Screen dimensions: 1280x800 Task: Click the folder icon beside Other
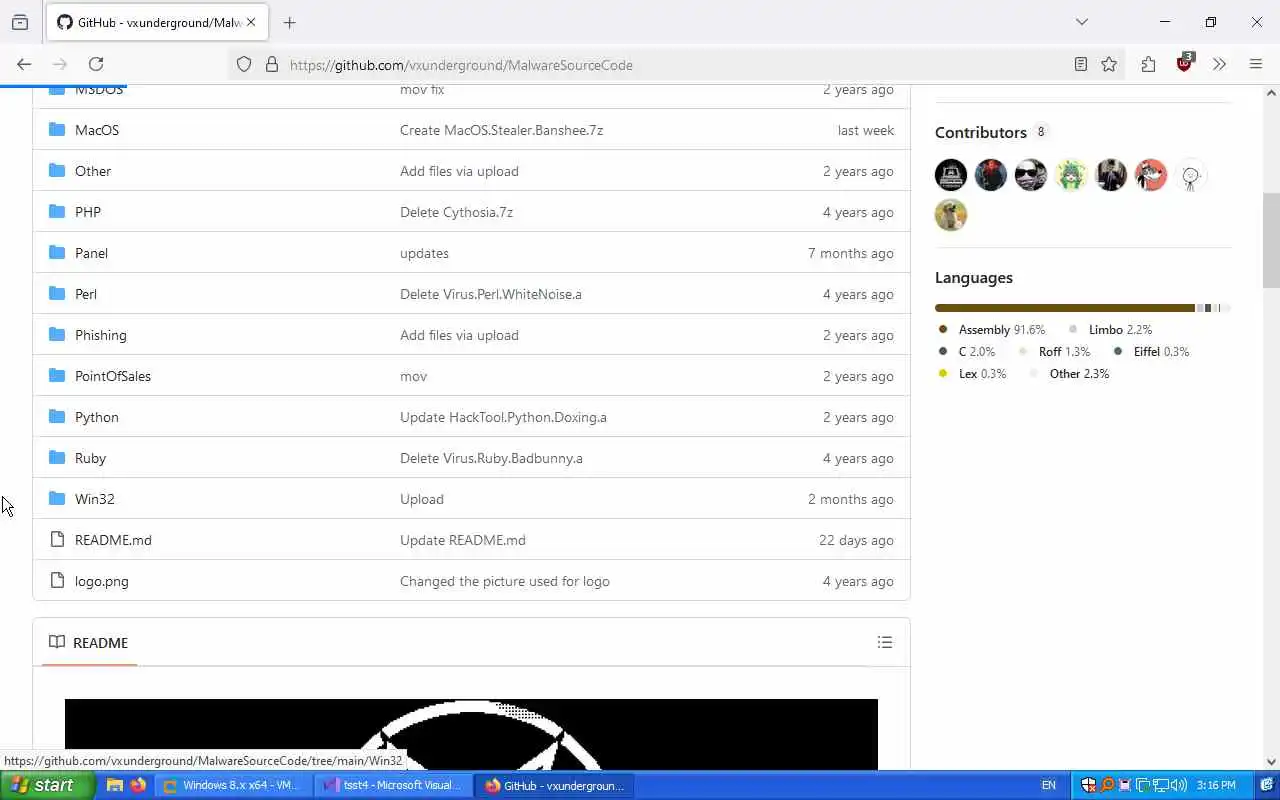tap(57, 171)
